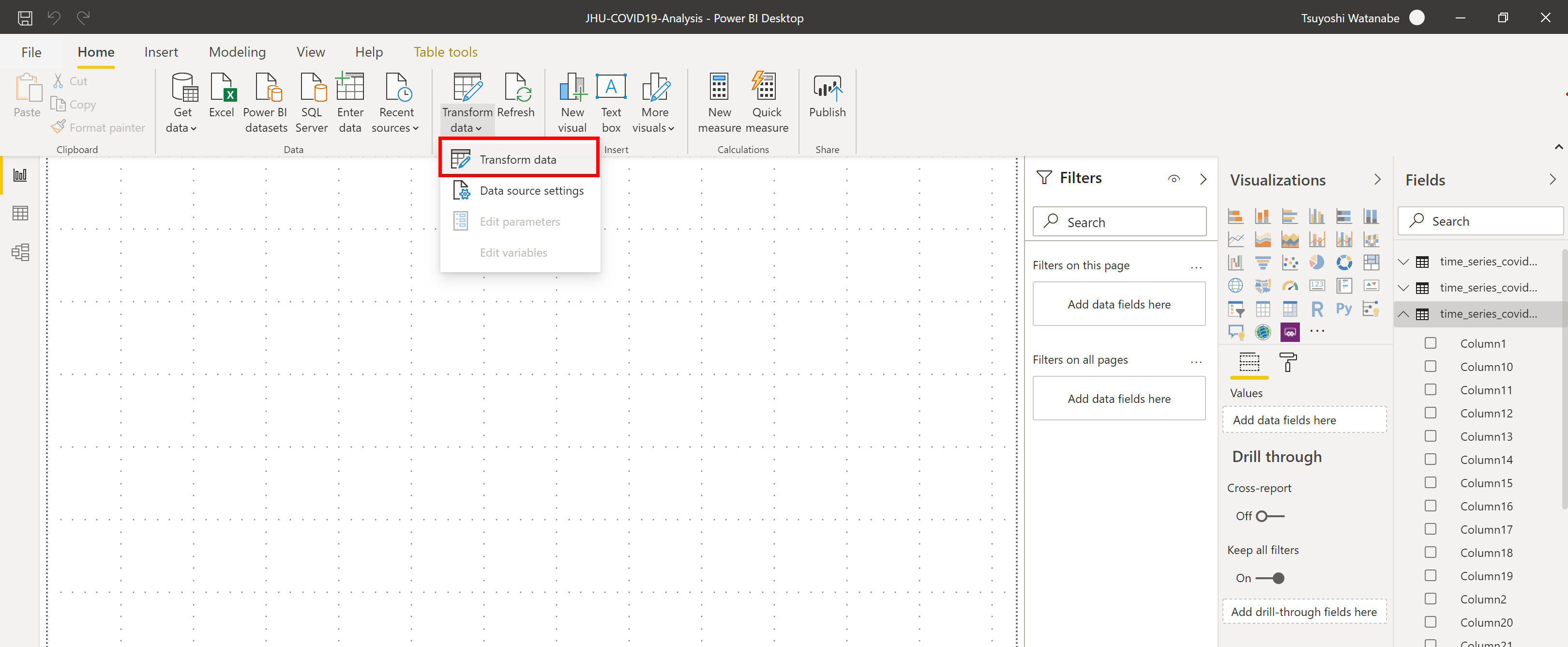
Task: Click Transform data in dropdown menu
Action: point(517,160)
